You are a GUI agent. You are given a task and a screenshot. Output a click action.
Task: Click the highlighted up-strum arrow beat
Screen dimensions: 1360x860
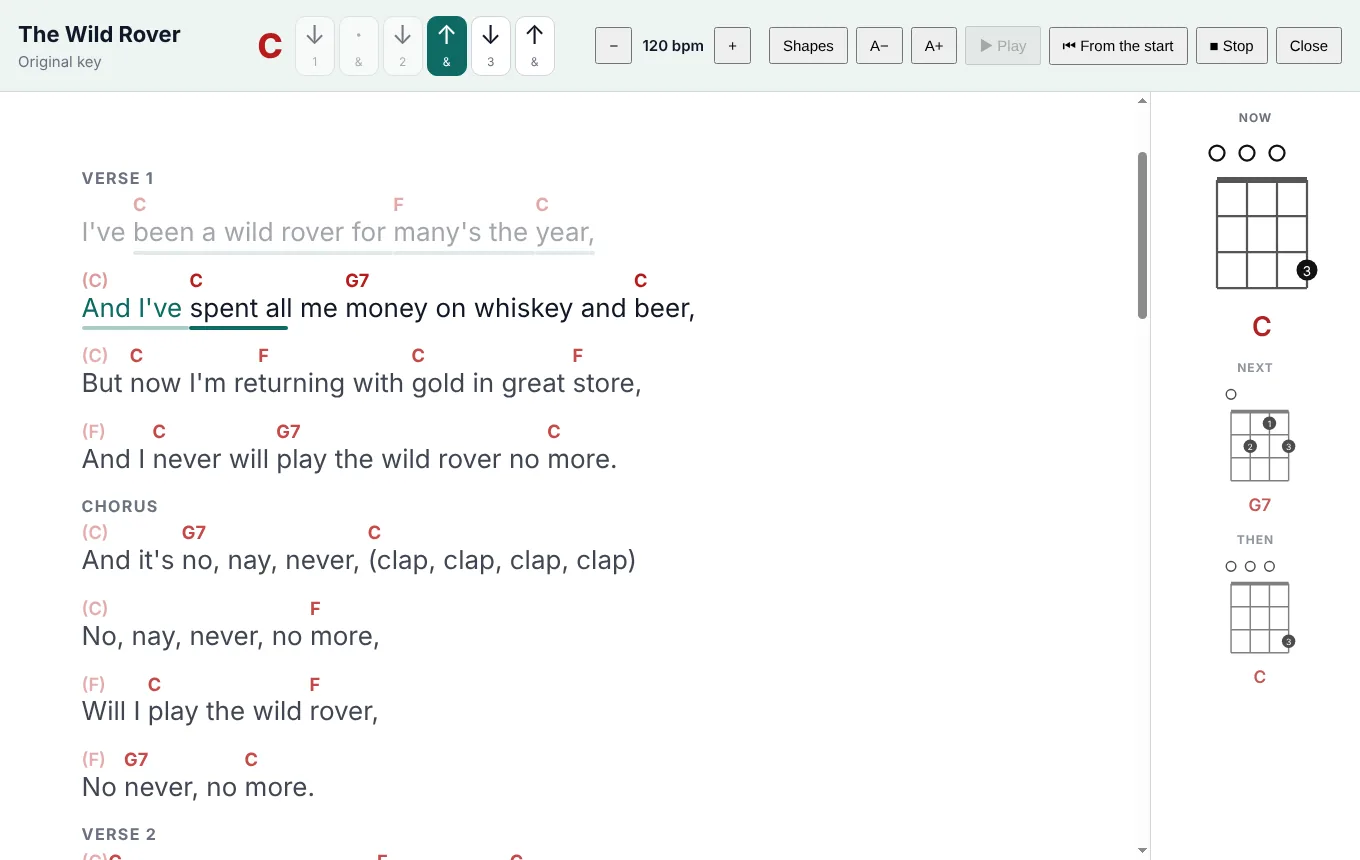coord(447,46)
